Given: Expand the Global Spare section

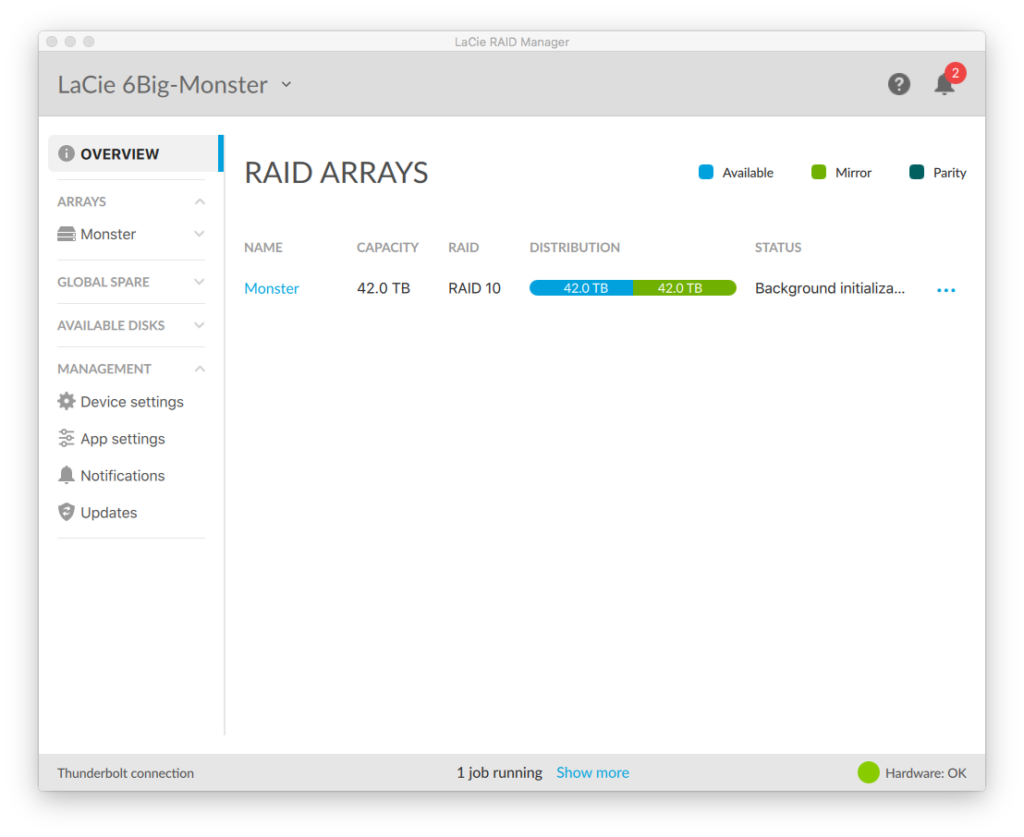Looking at the screenshot, I should (200, 282).
